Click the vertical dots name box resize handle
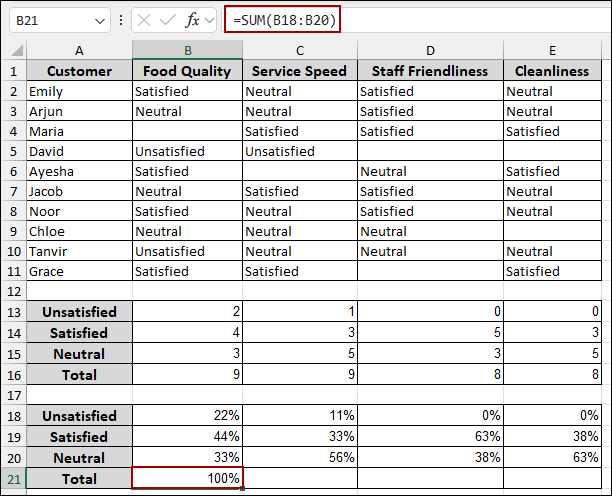The width and height of the screenshot is (612, 496). [x=122, y=20]
